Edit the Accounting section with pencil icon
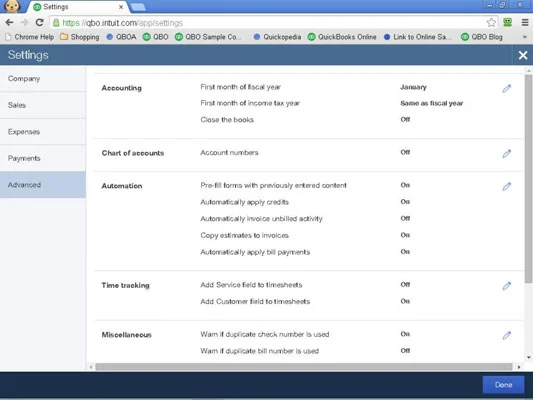The height and width of the screenshot is (400, 533). pyautogui.click(x=506, y=88)
